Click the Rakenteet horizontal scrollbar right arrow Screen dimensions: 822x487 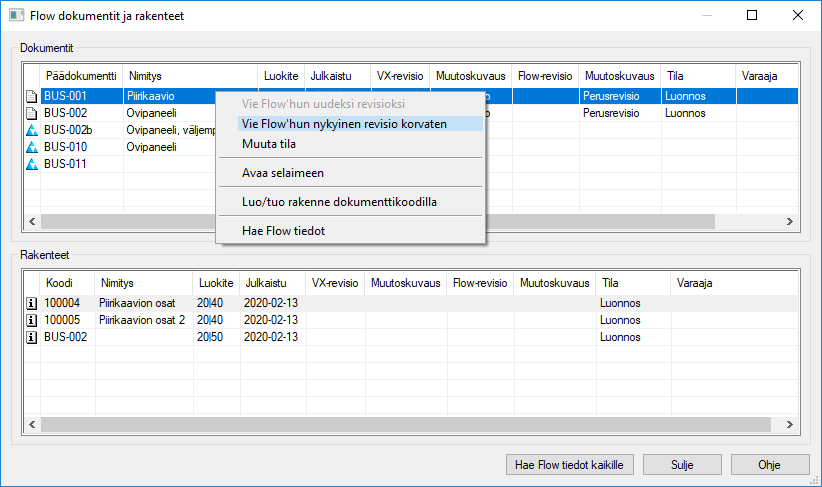(x=789, y=424)
